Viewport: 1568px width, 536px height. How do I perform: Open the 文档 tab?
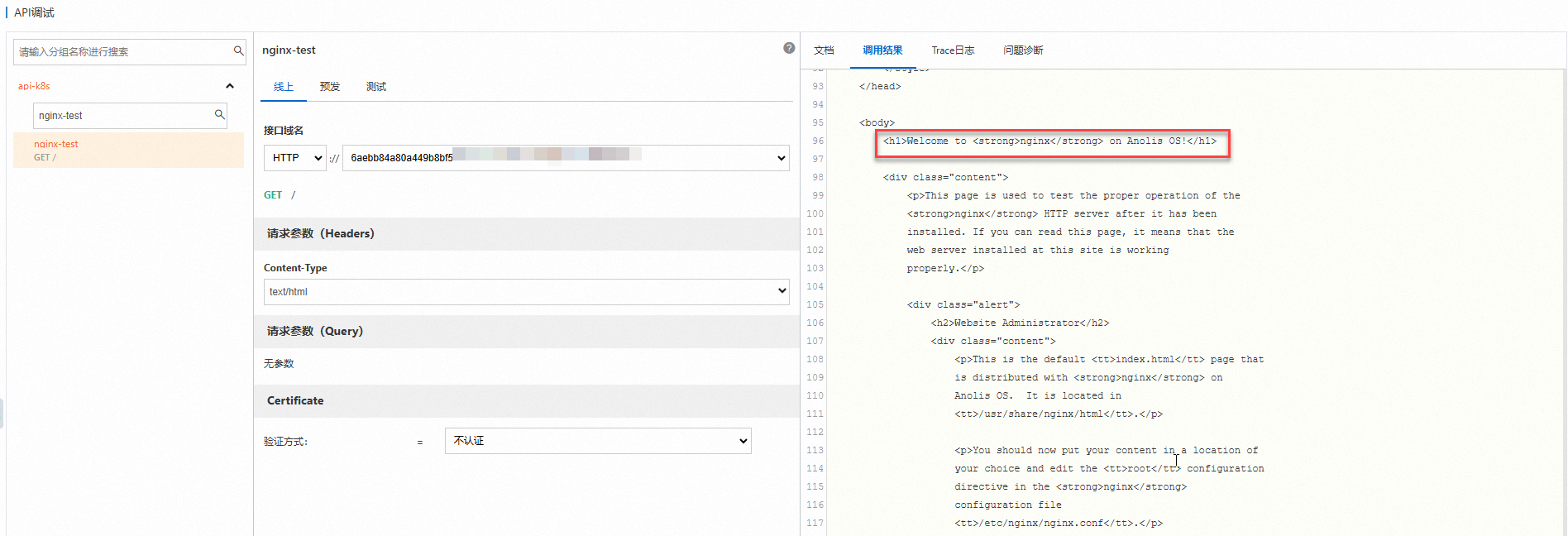(x=824, y=50)
